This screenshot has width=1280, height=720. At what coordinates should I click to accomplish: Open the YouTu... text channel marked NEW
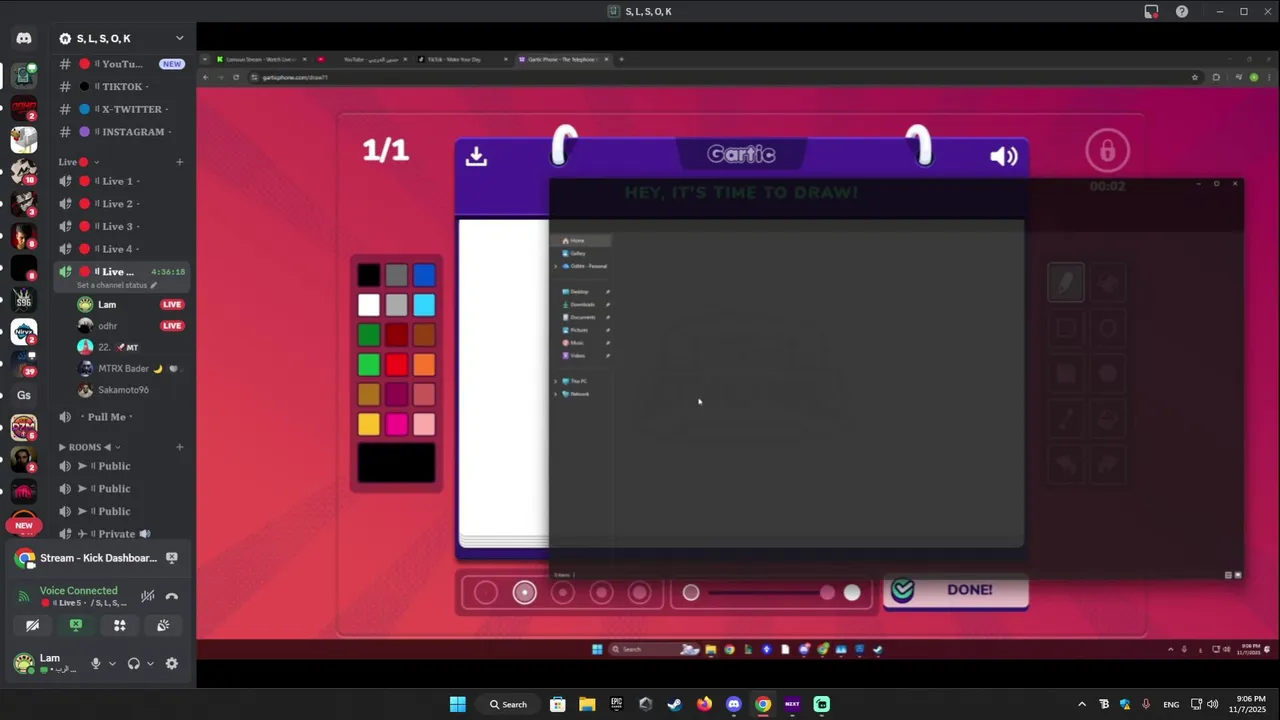pos(123,64)
